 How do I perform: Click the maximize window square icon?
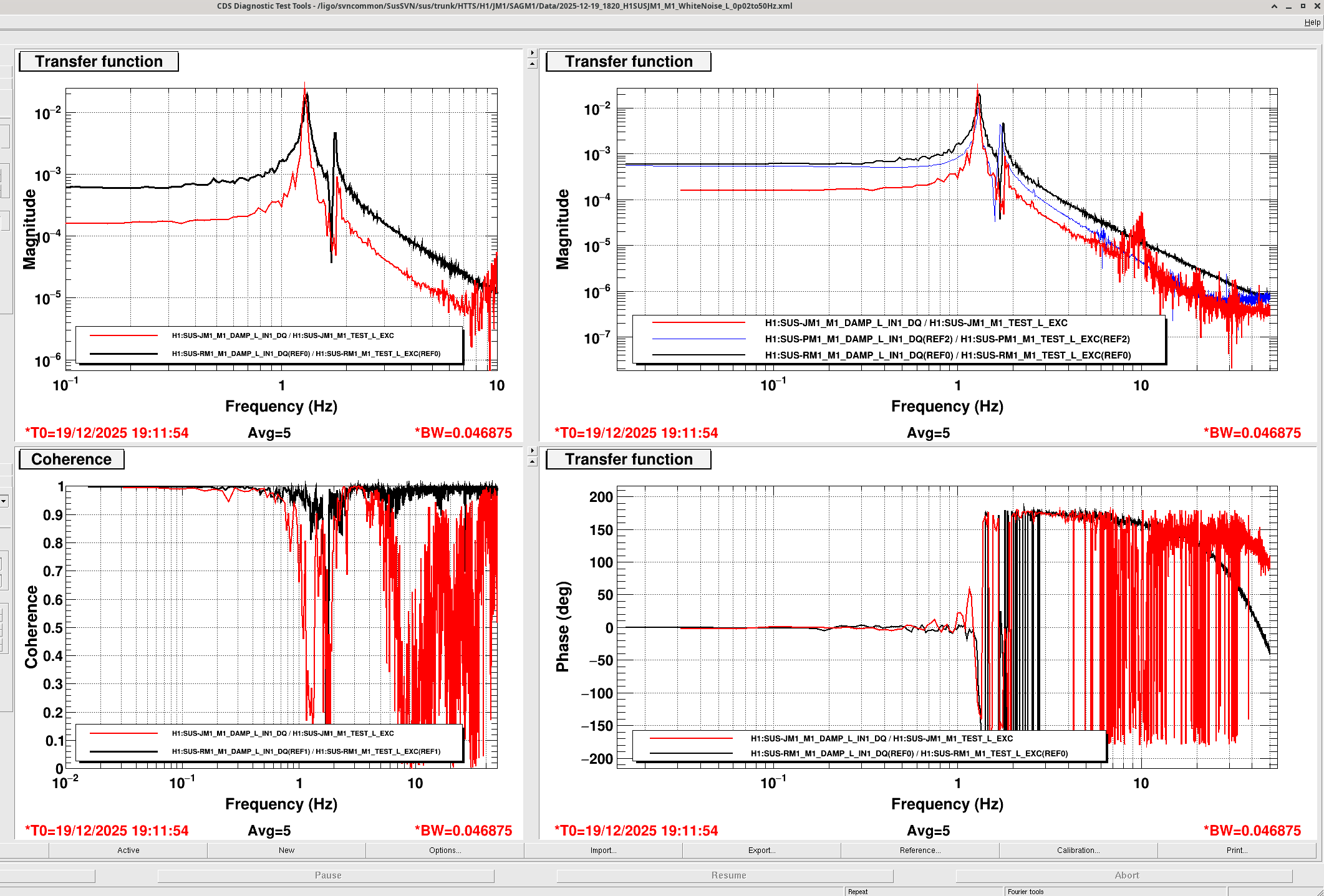(1303, 6)
